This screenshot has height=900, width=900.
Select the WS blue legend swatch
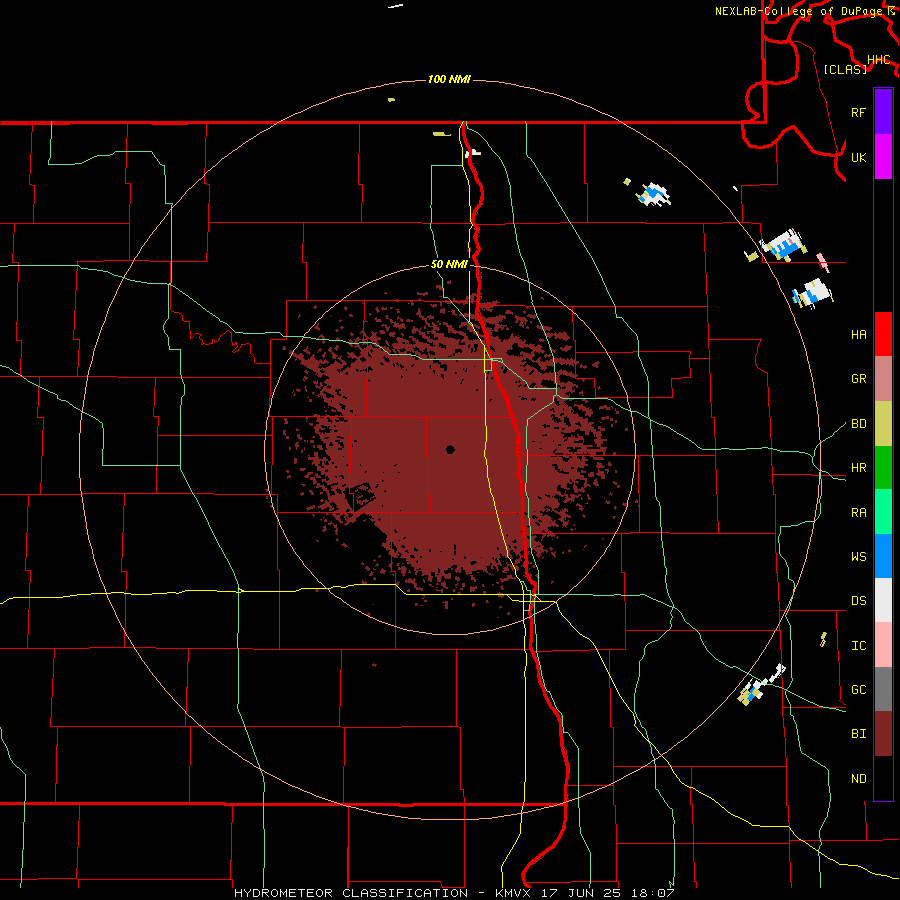tap(883, 556)
